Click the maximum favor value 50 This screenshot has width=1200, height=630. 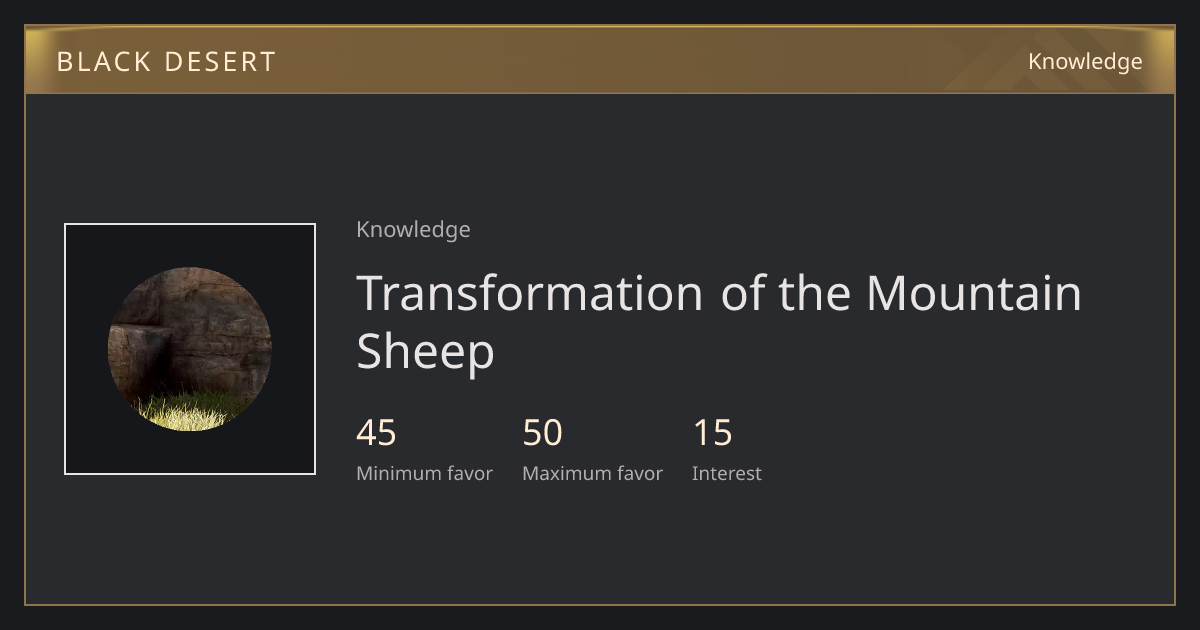pos(543,433)
